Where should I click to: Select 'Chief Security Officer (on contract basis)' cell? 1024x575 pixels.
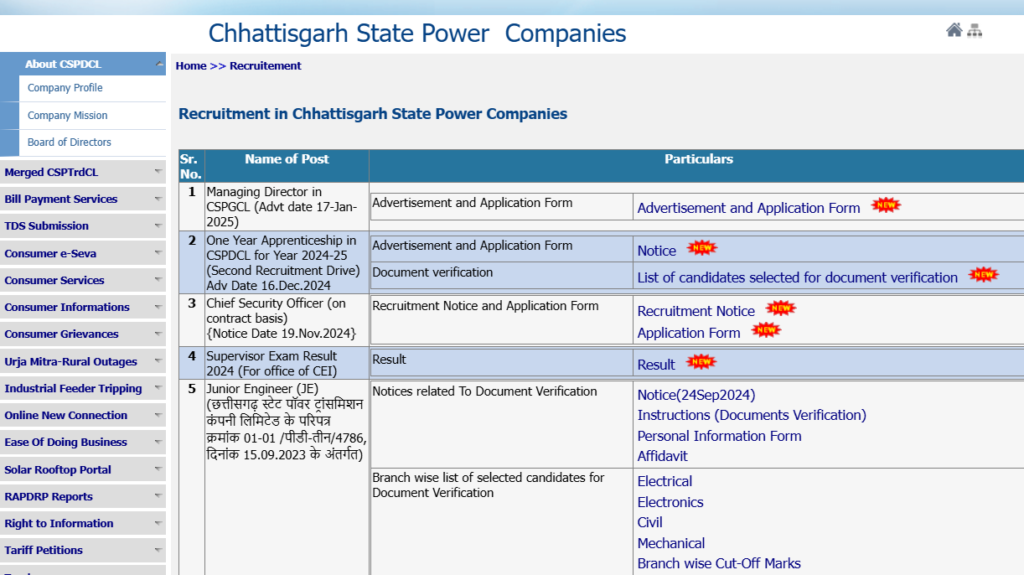point(287,319)
